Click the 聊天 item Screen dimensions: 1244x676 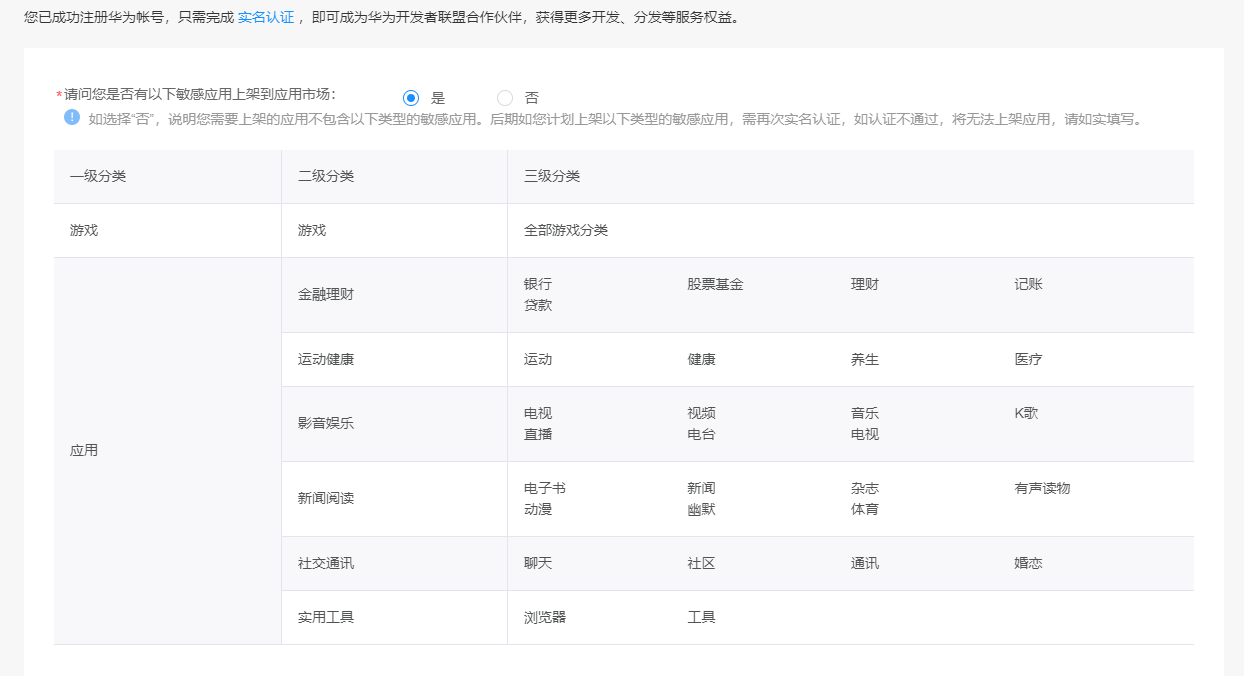538,563
